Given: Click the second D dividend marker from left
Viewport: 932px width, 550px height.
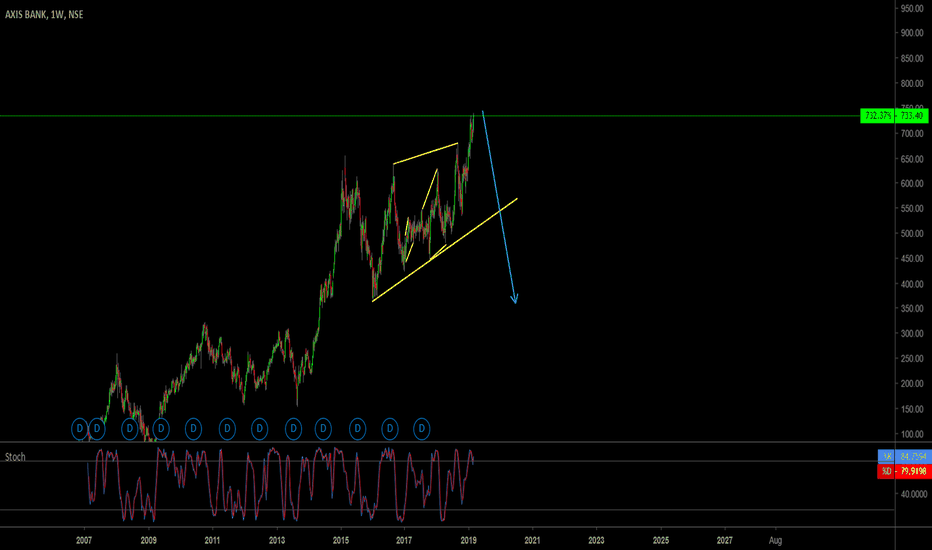Looking at the screenshot, I should [97, 429].
